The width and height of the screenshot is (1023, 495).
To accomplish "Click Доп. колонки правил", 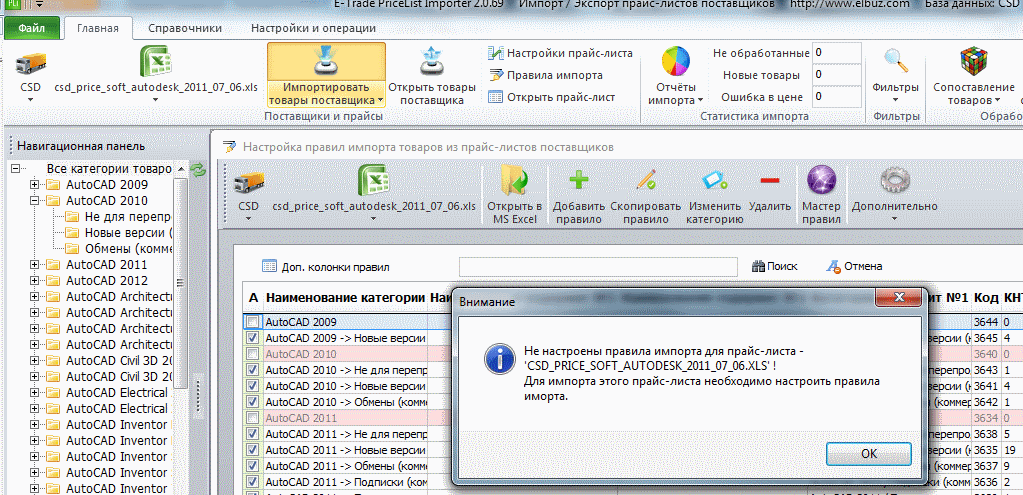I will [x=326, y=266].
